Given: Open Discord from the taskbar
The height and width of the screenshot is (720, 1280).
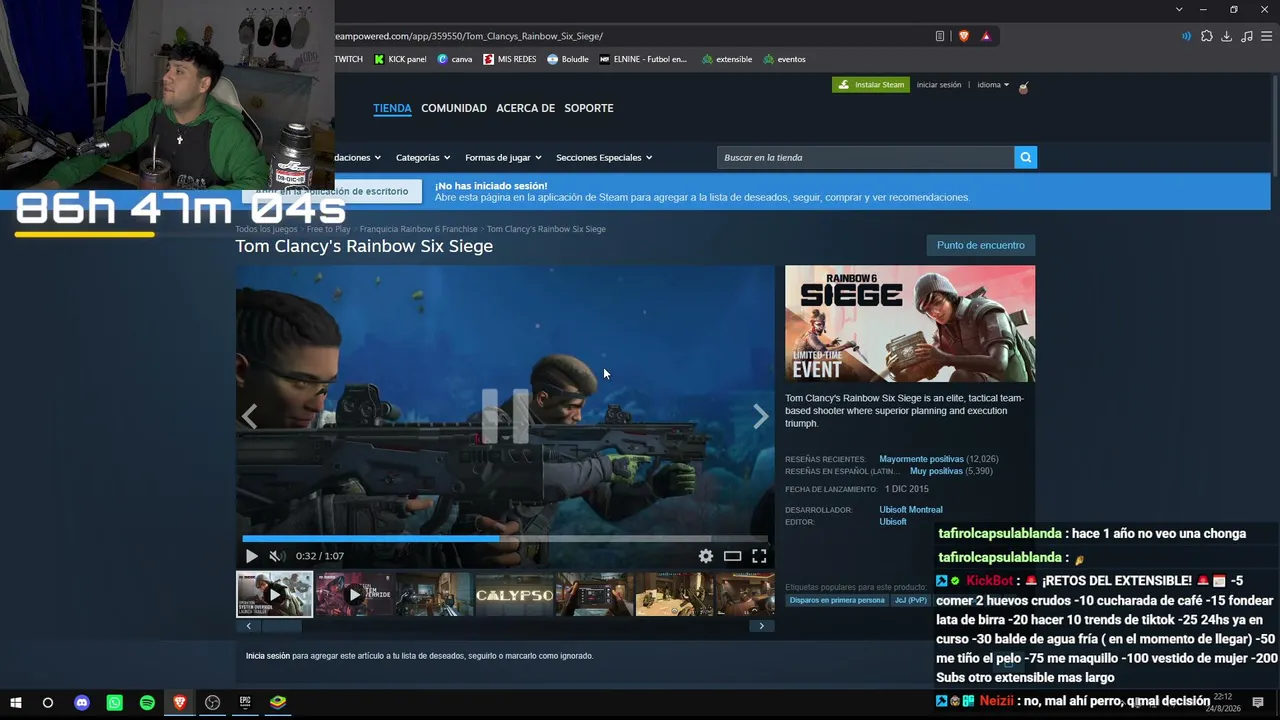Looking at the screenshot, I should tap(82, 703).
